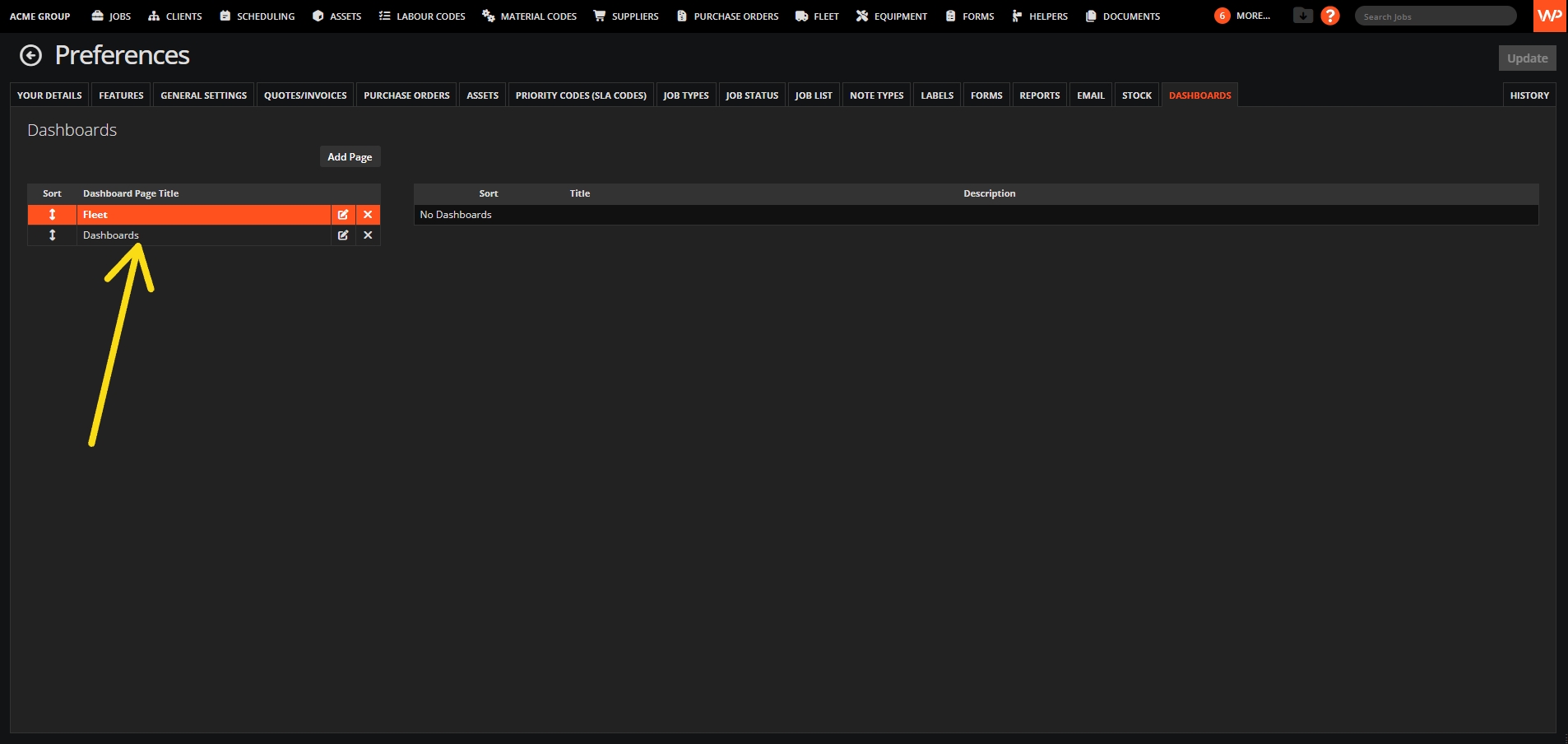Go to Assets in top navigation bar
This screenshot has height=744, width=1568.
[x=336, y=16]
